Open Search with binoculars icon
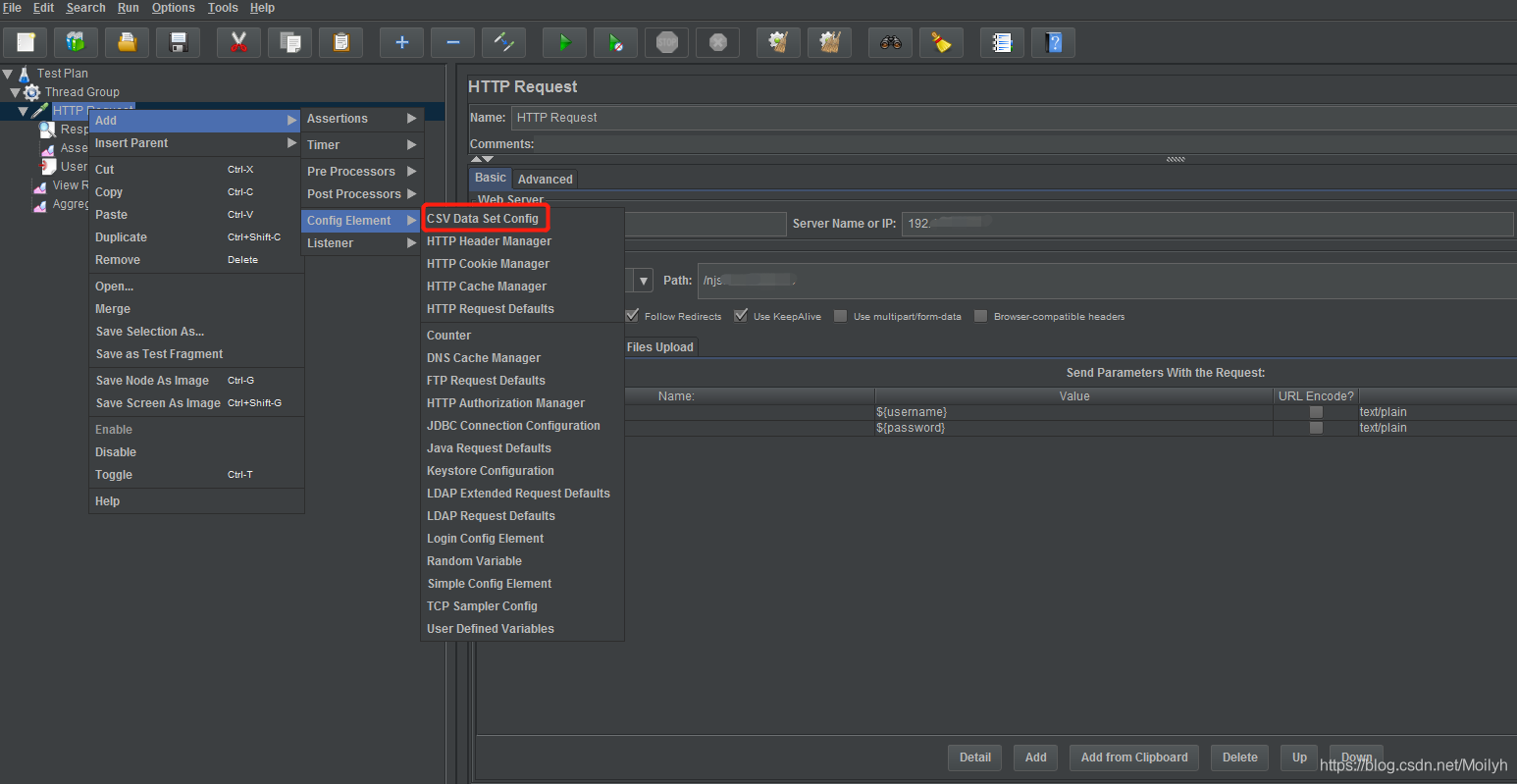This screenshot has width=1517, height=784. 890,42
